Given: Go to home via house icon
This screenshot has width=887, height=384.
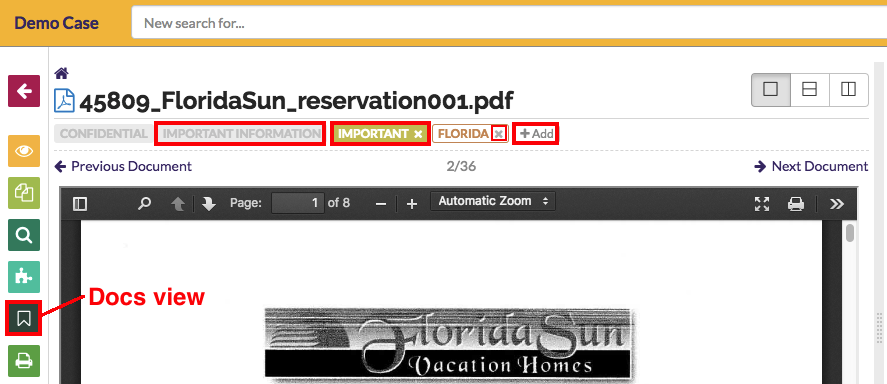Looking at the screenshot, I should click(x=61, y=73).
